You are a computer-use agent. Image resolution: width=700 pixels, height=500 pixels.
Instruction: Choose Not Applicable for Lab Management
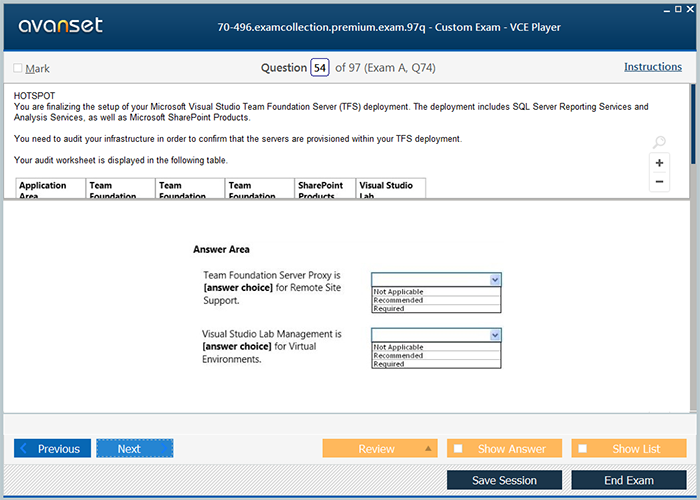436,347
